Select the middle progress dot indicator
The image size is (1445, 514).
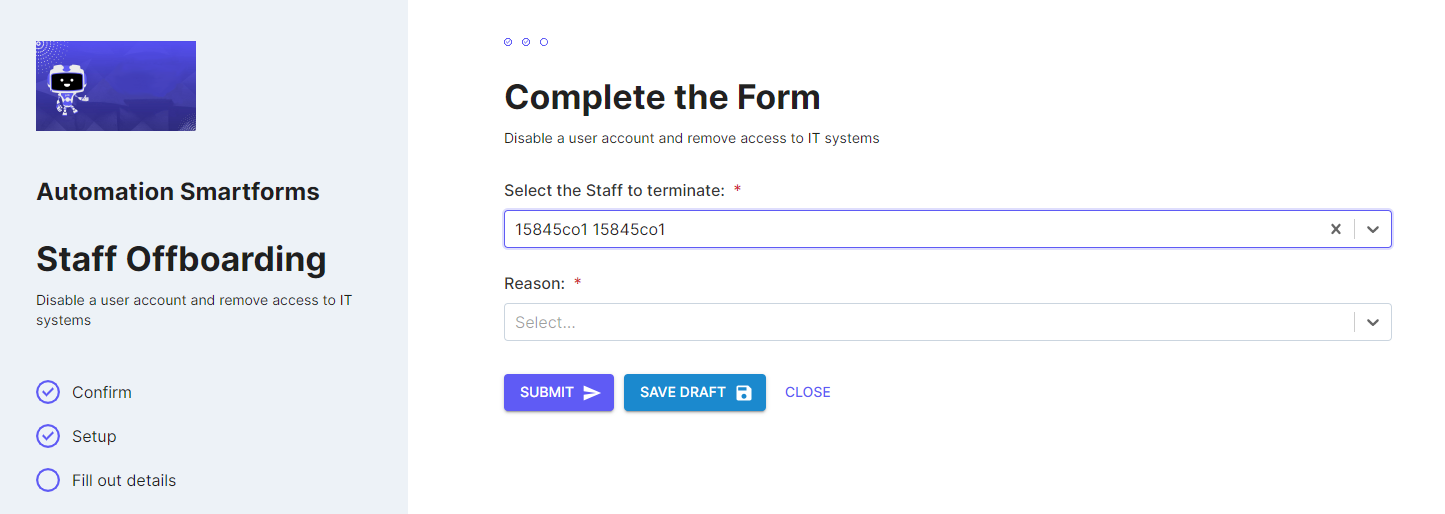526,42
